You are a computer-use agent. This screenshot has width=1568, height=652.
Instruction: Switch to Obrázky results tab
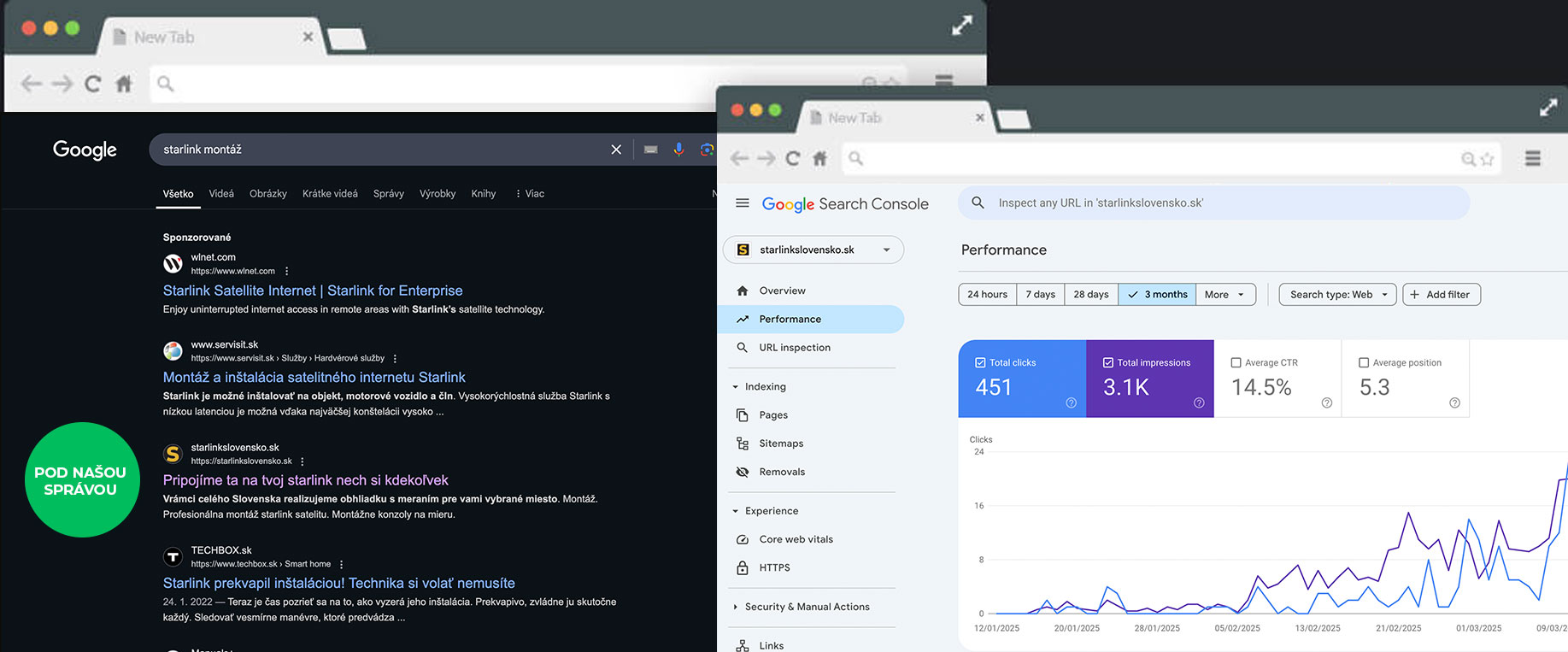pyautogui.click(x=268, y=194)
